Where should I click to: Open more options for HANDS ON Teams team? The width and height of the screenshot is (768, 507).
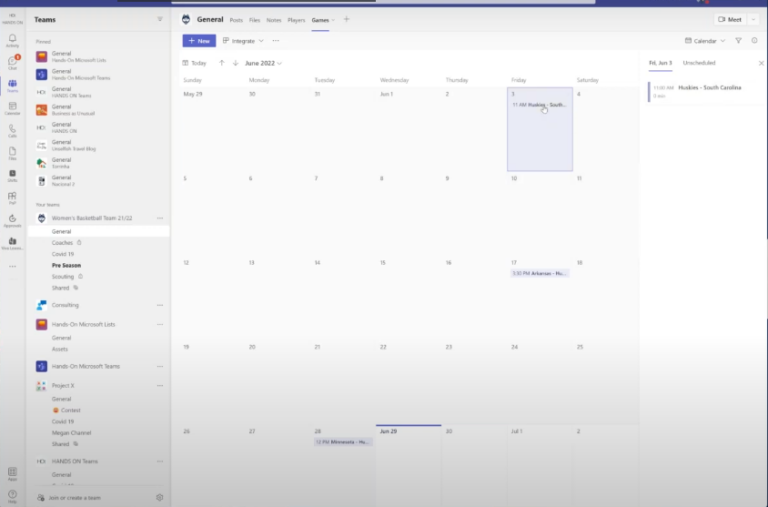(160, 461)
